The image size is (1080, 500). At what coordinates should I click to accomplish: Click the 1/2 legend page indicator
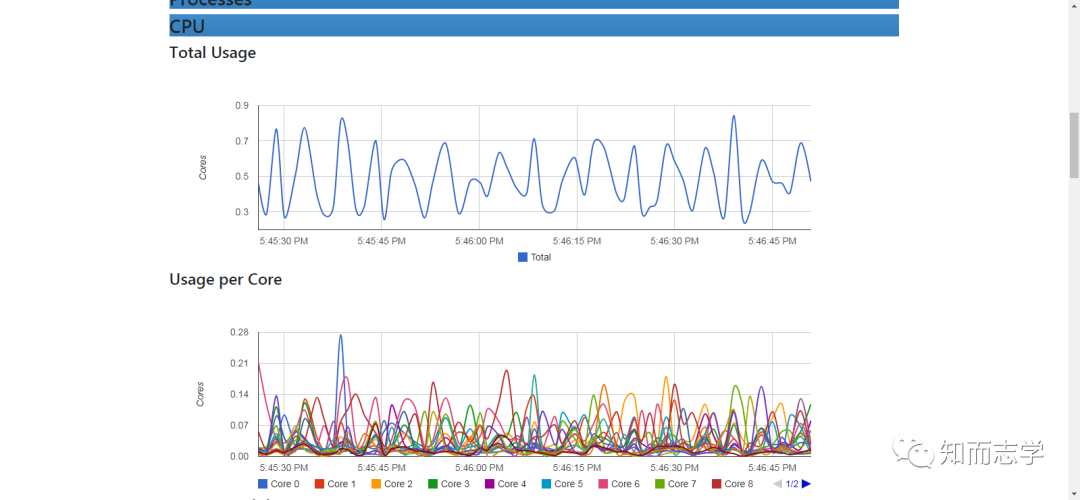[x=792, y=483]
